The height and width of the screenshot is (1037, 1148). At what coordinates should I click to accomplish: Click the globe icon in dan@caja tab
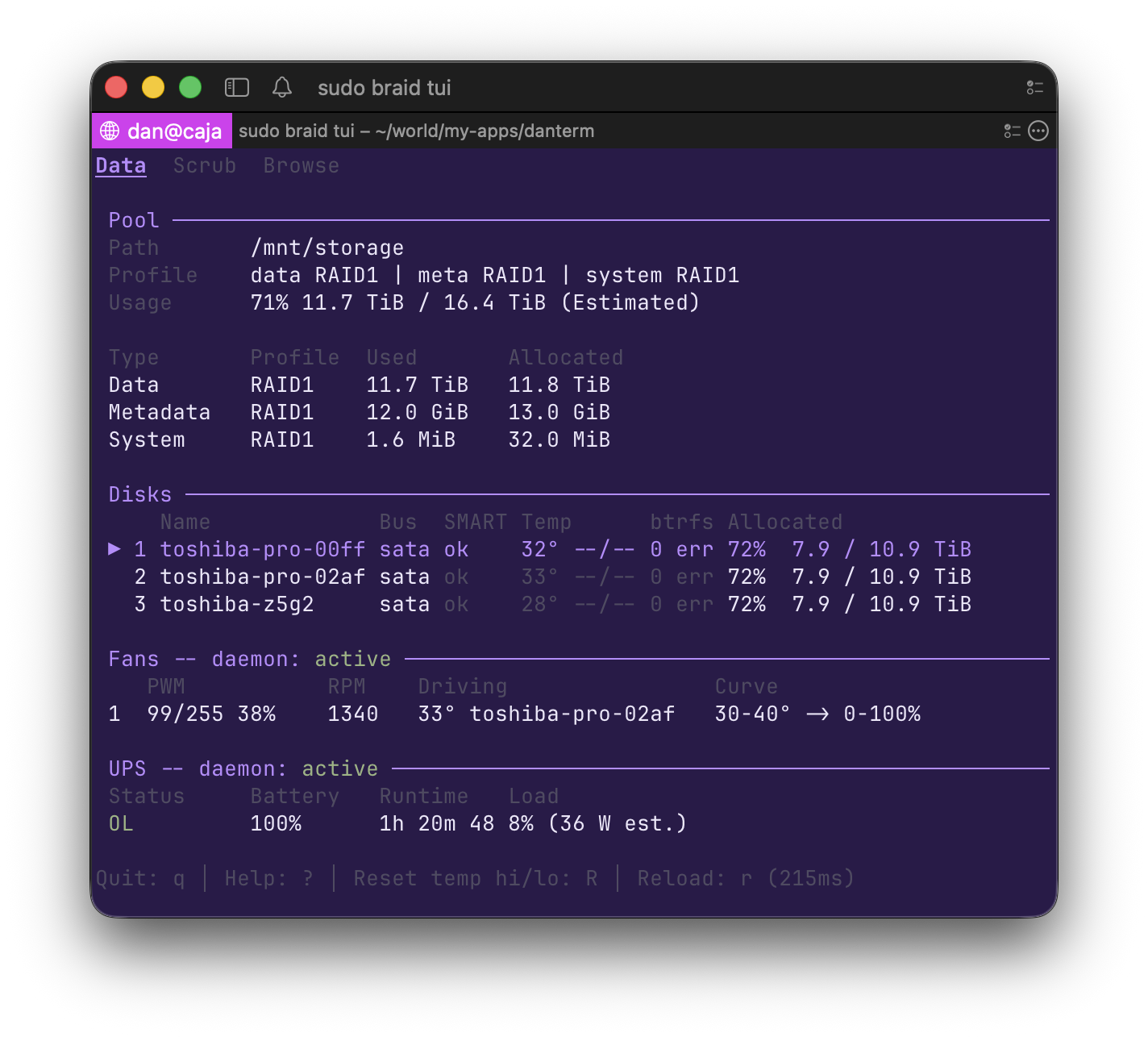tap(110, 131)
